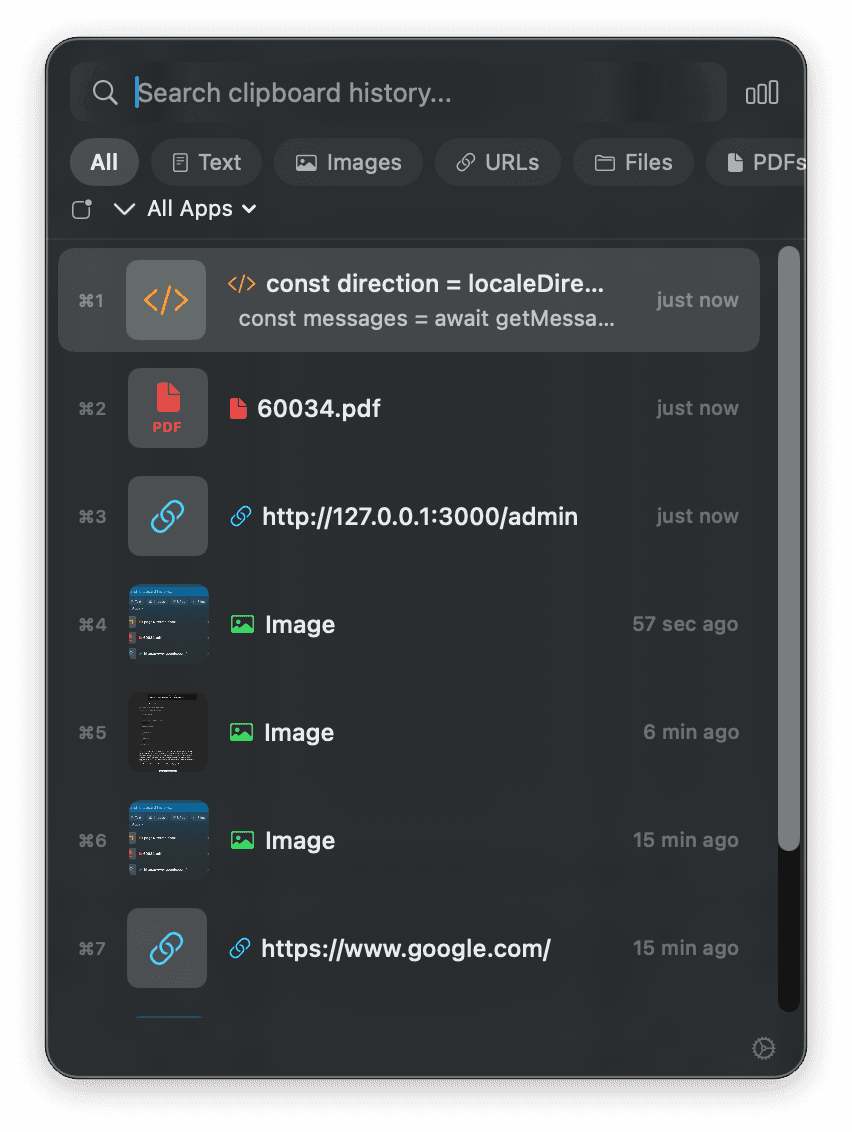852x1132 pixels.
Task: Click the image thumbnail from 57 seconds ago
Action: tap(167, 624)
